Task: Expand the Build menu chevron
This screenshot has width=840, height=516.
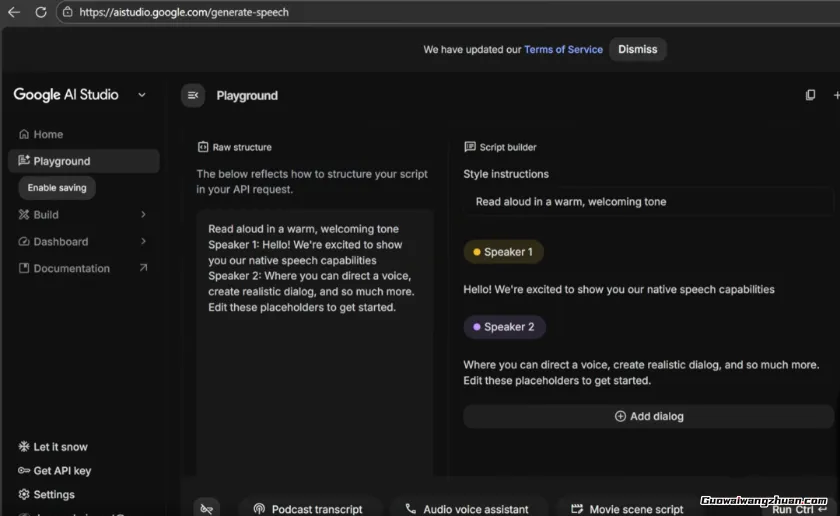Action: coord(143,214)
